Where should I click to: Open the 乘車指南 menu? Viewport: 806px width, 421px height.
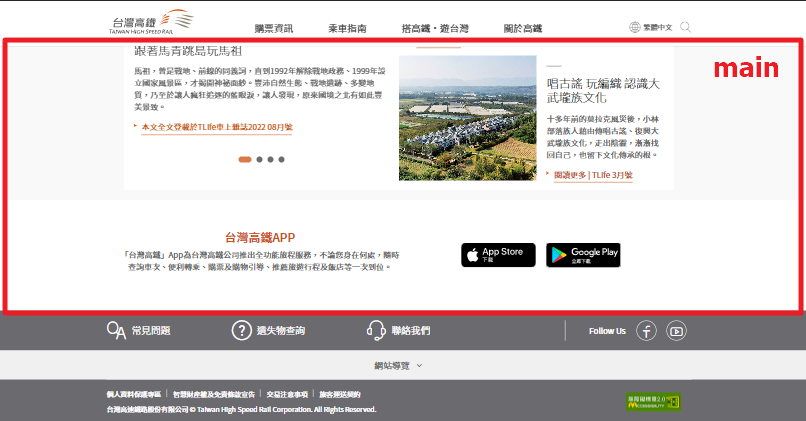(347, 29)
